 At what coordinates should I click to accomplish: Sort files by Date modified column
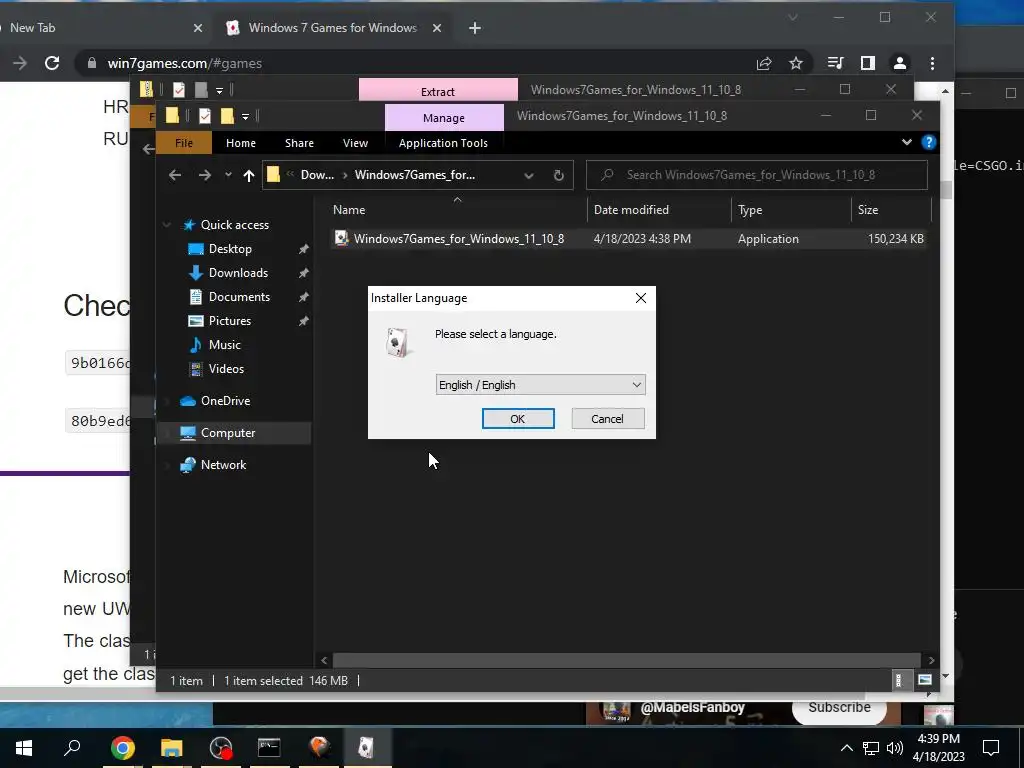pyautogui.click(x=631, y=210)
